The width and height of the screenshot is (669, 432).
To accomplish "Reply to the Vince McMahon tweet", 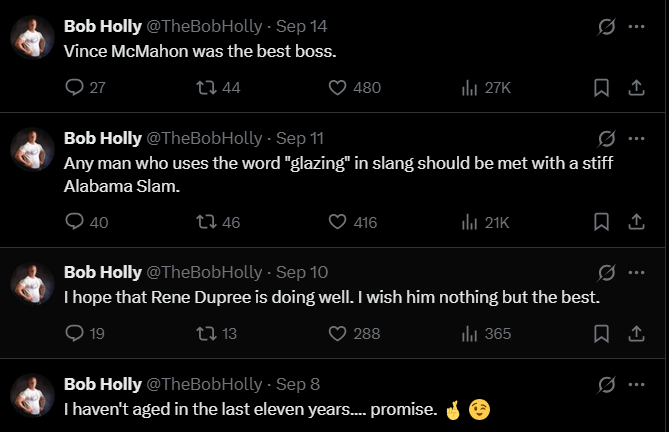I will pos(74,88).
